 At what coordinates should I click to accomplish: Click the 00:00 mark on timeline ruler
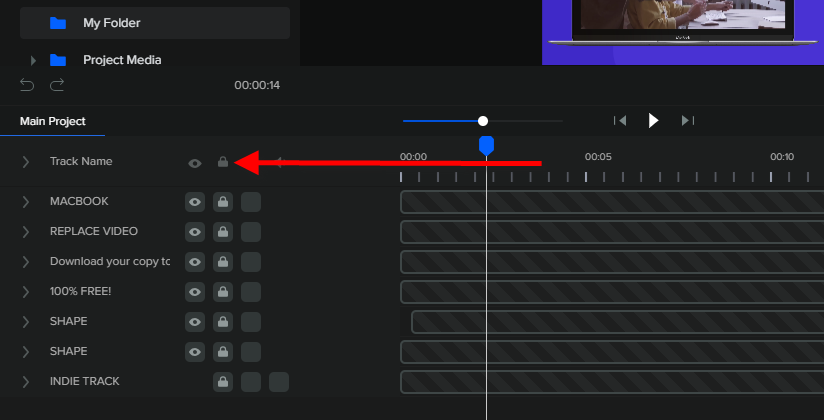click(x=413, y=157)
